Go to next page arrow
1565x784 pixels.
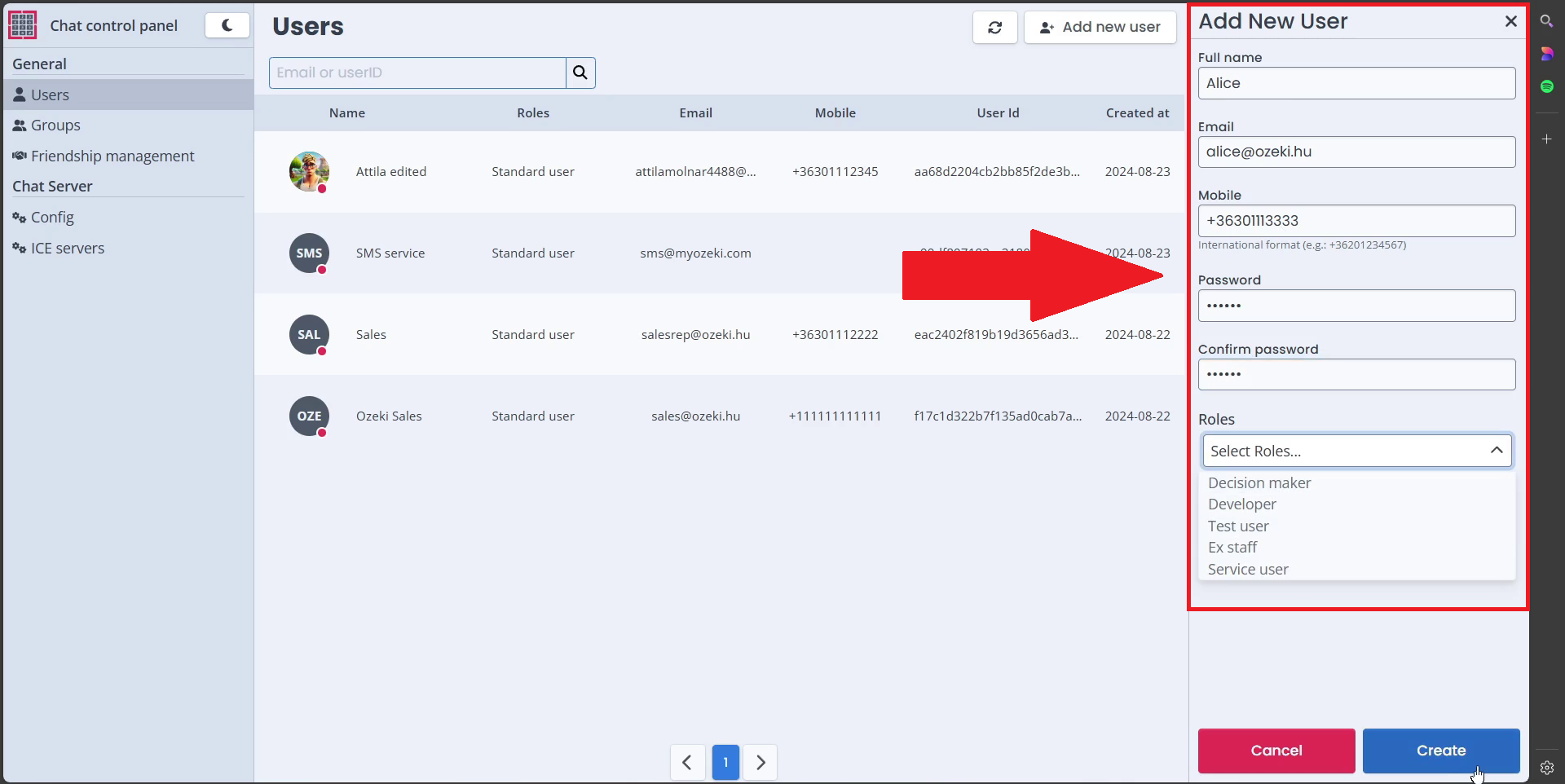pos(760,763)
